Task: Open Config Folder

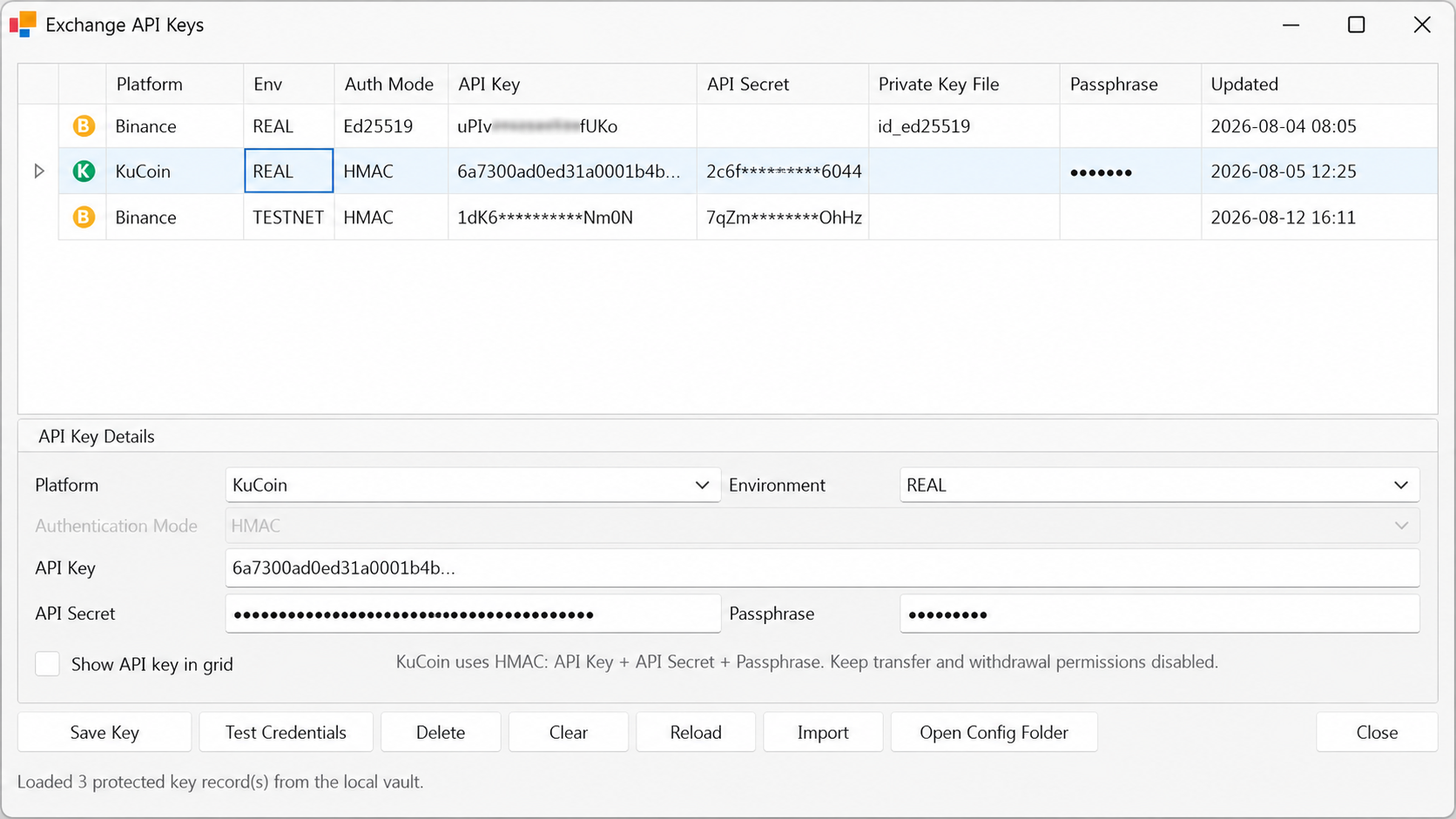Action: click(x=994, y=732)
